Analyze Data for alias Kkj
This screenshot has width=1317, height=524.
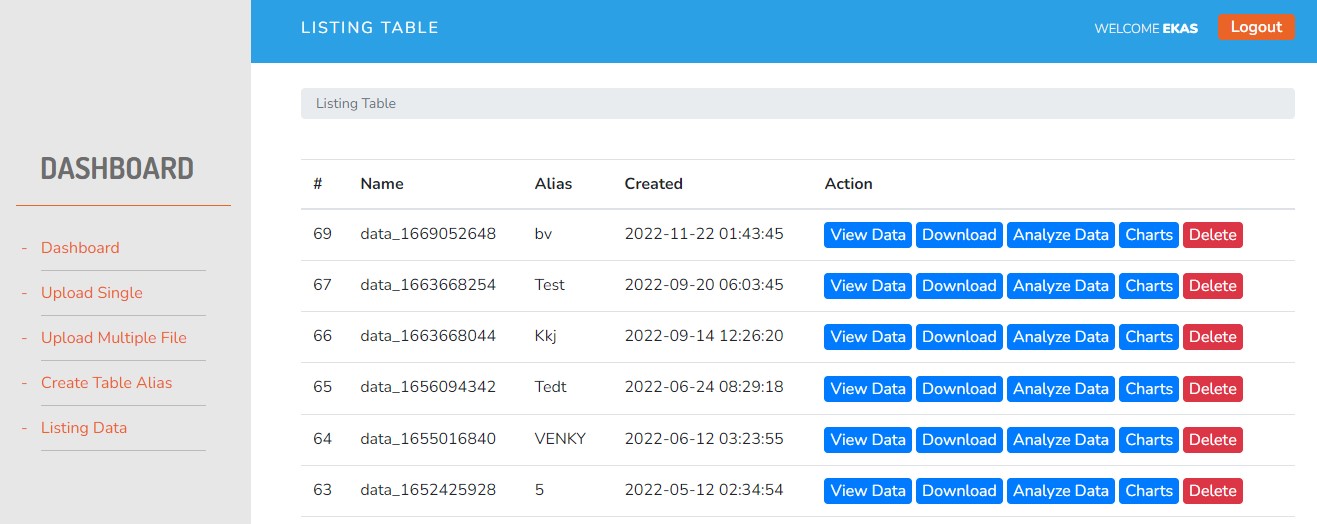coord(1061,337)
